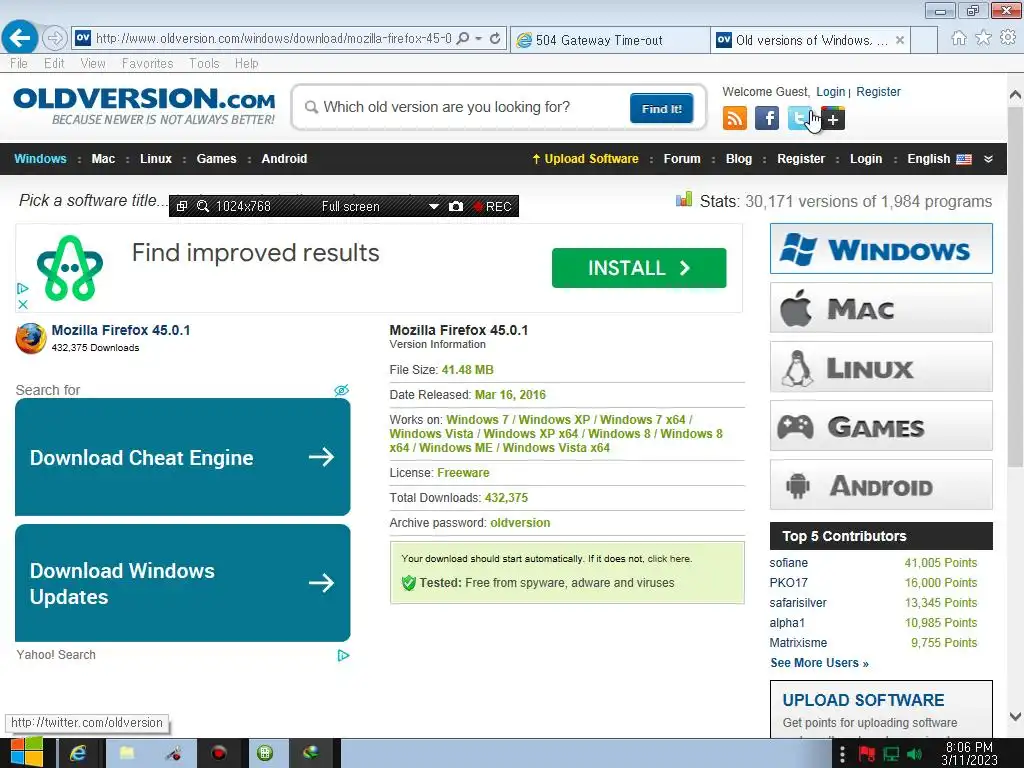Click the browser Back arrow button
This screenshot has width=1024, height=768.
coord(20,37)
